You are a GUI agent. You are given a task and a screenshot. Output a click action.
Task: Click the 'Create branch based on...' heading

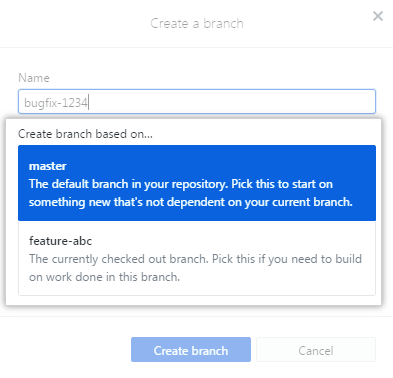point(85,134)
